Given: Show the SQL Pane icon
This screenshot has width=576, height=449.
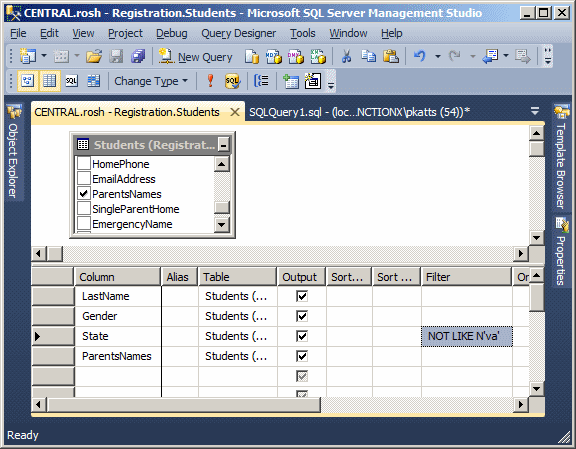Looking at the screenshot, I should tap(71, 80).
